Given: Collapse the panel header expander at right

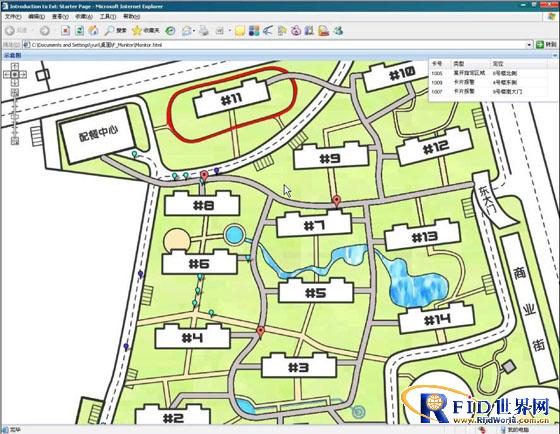Looking at the screenshot, I should click(x=555, y=55).
